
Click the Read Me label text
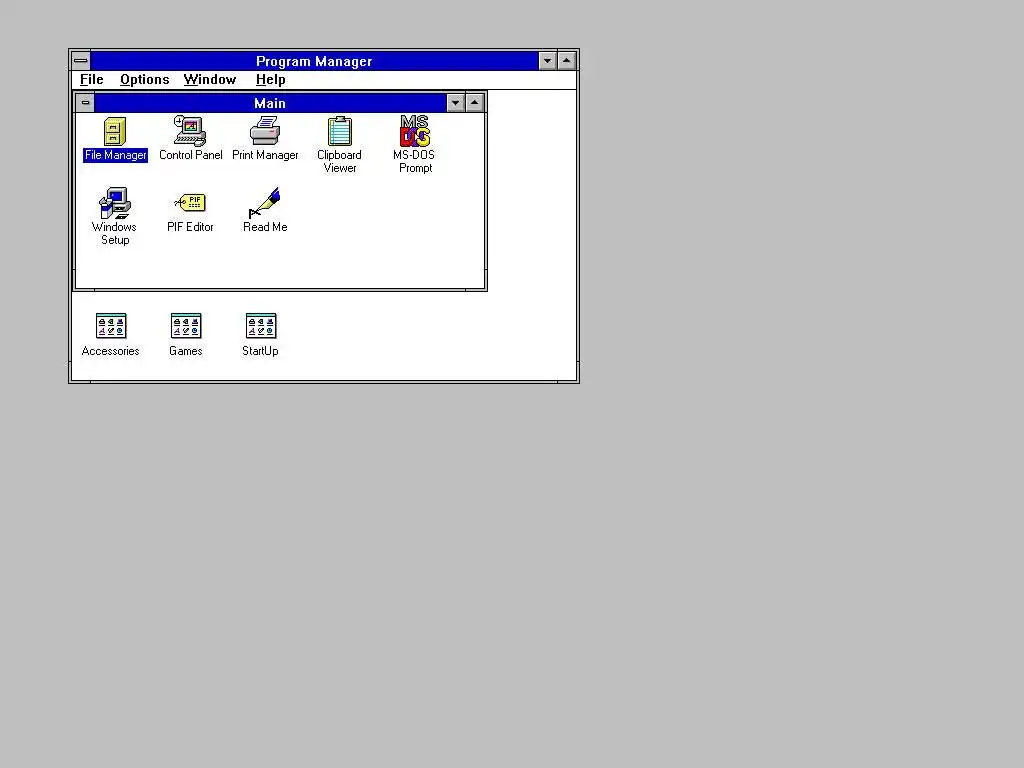(265, 227)
